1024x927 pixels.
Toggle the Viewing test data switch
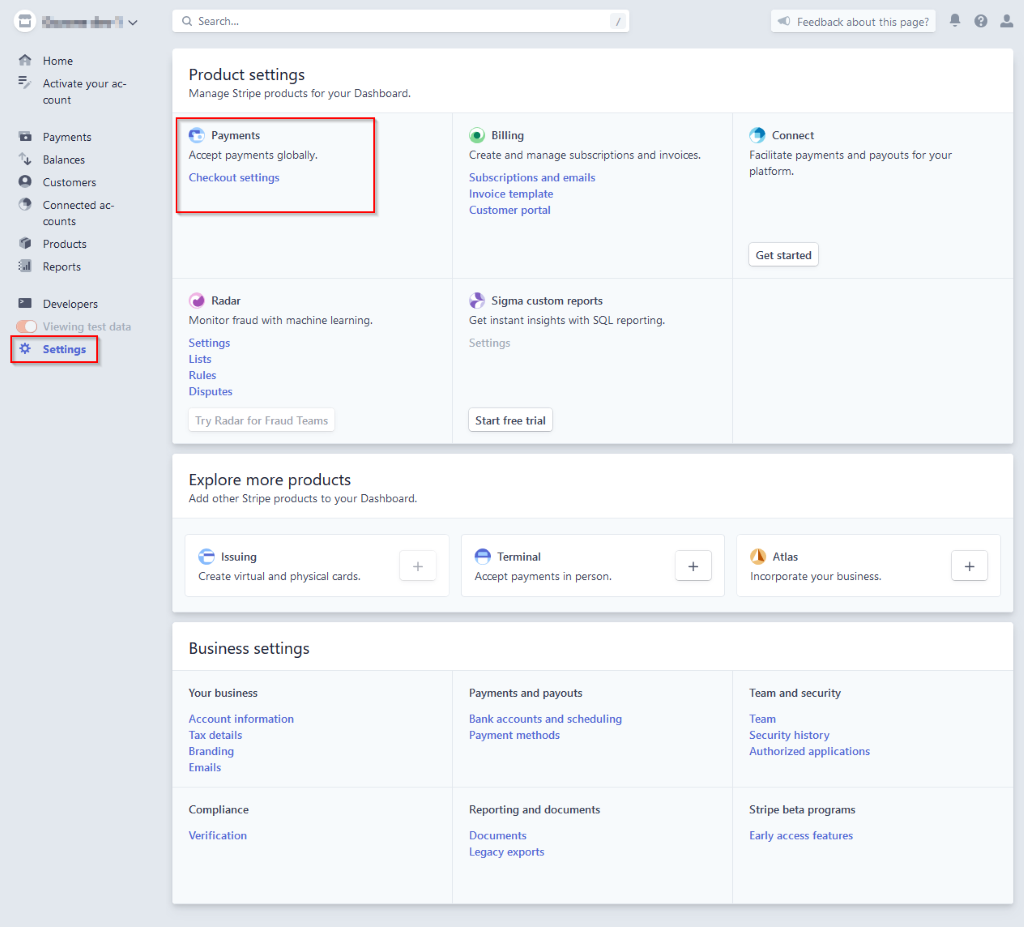27,326
